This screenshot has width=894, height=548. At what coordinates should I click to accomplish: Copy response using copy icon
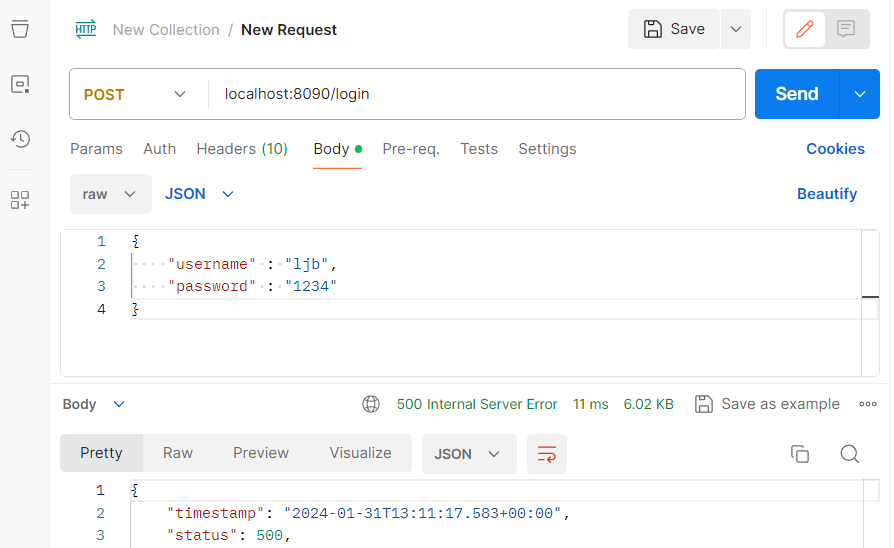tap(800, 454)
